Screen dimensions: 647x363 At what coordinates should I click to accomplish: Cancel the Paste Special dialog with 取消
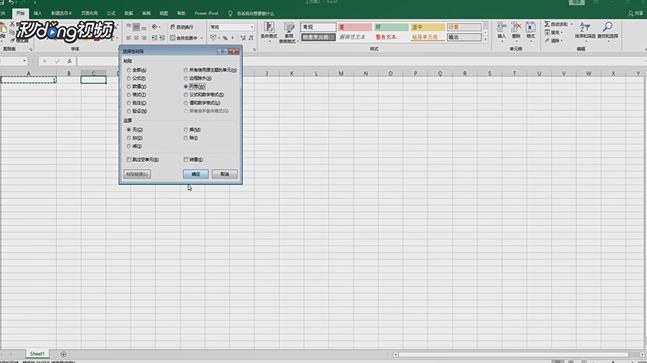point(224,174)
